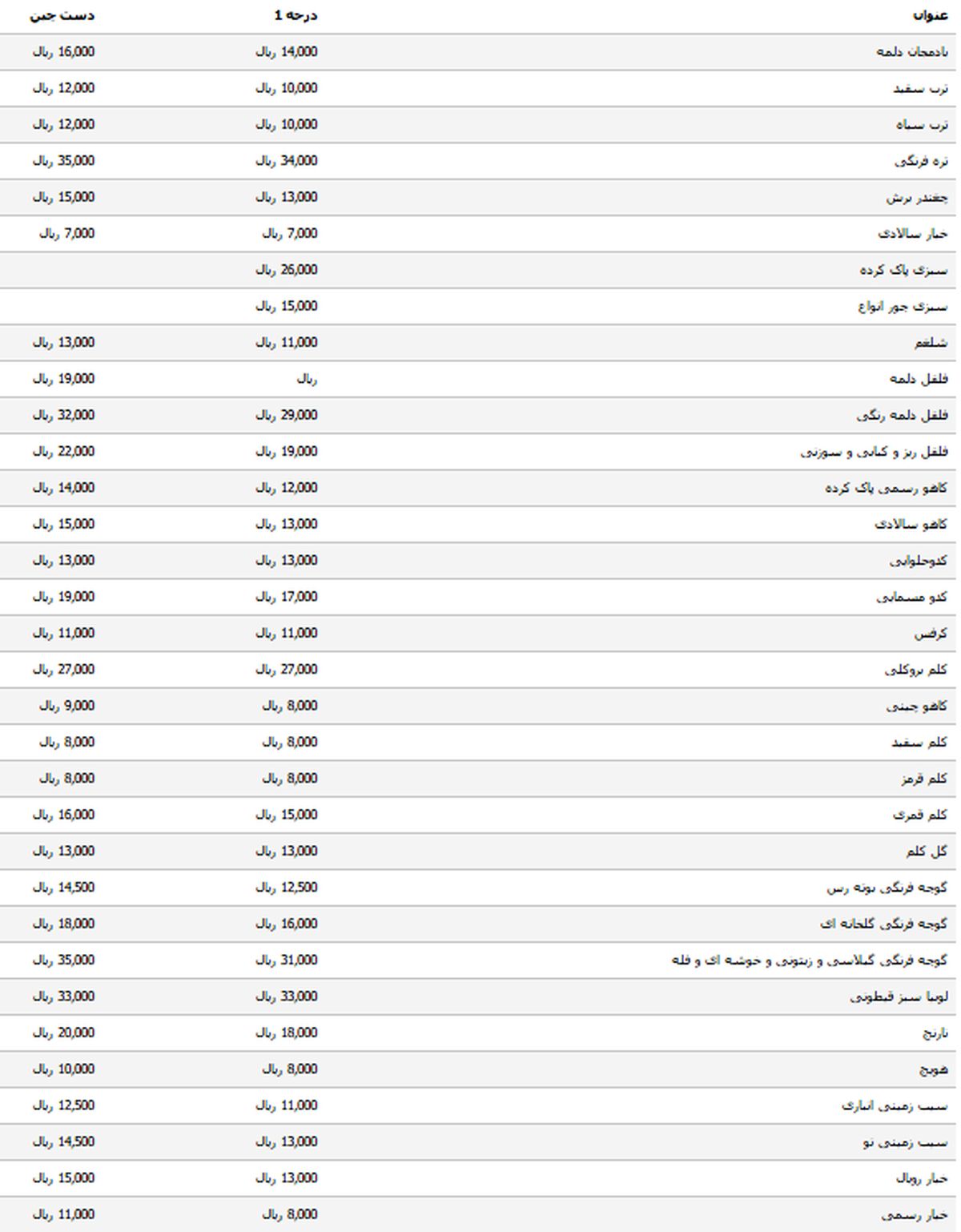
Task: Click the سبزی پاک کرده item name
Action: click(903, 270)
